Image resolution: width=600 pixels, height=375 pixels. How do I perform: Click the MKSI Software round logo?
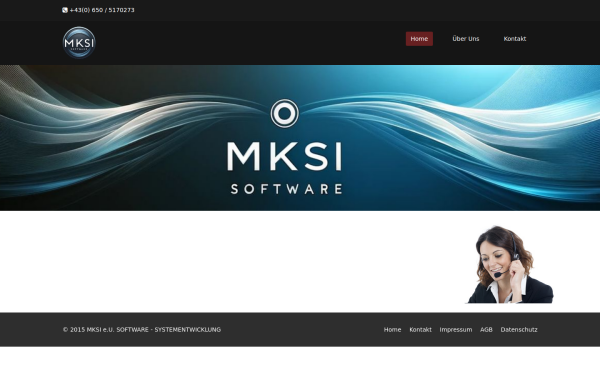(x=79, y=42)
